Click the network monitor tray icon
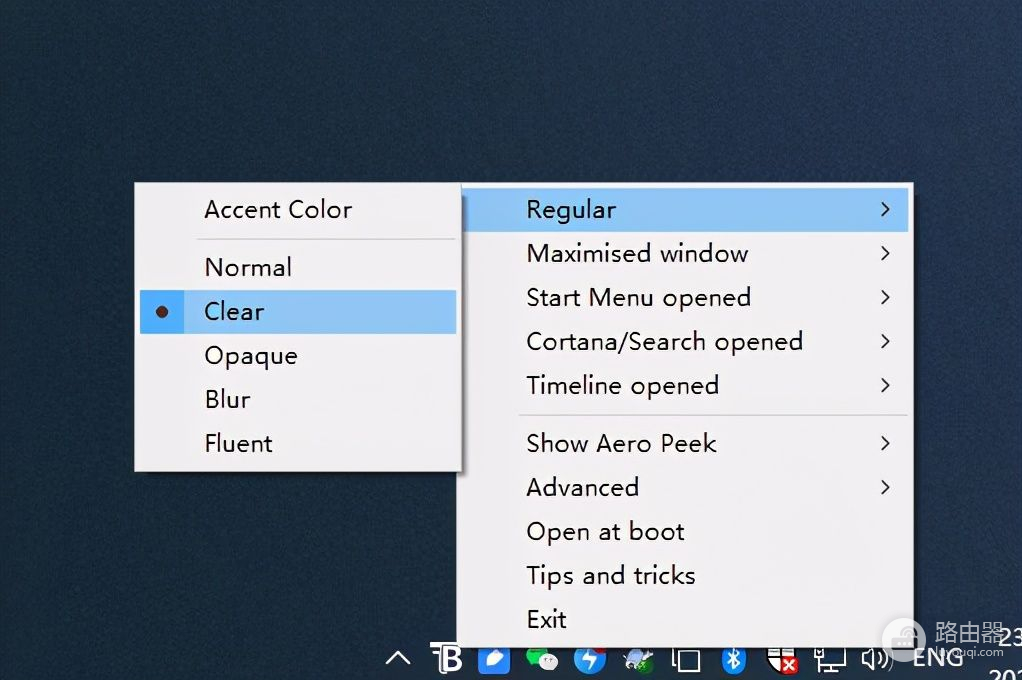The image size is (1022, 680). pyautogui.click(x=829, y=659)
